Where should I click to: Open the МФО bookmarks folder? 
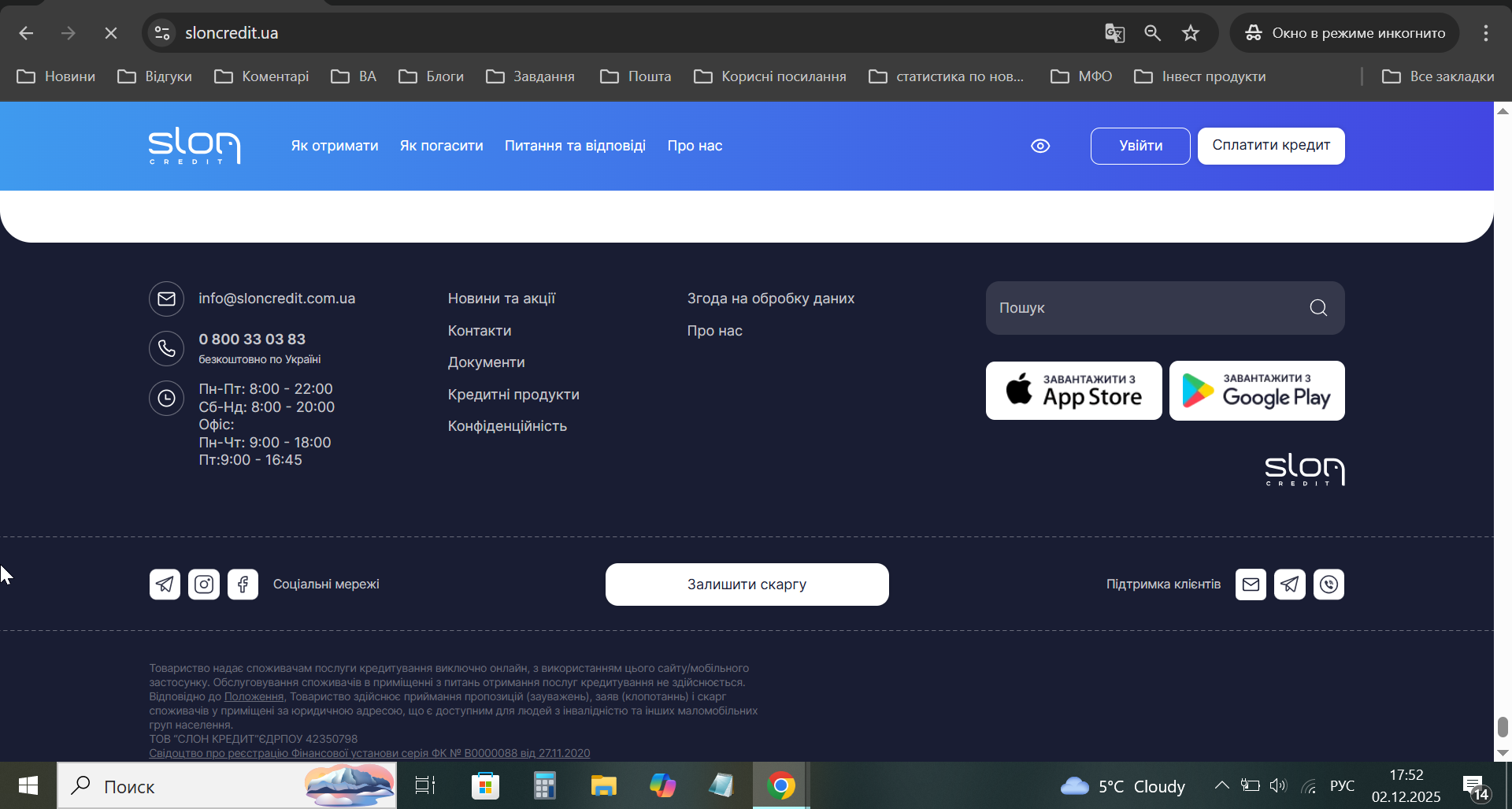[x=1082, y=76]
